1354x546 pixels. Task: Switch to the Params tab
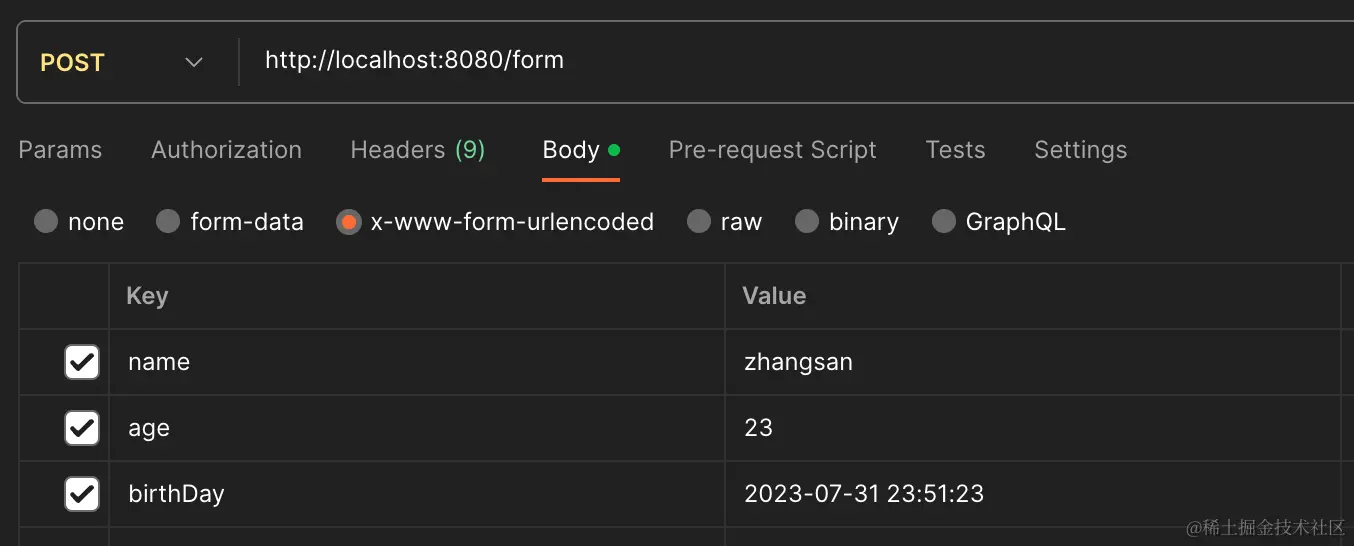tap(60, 150)
